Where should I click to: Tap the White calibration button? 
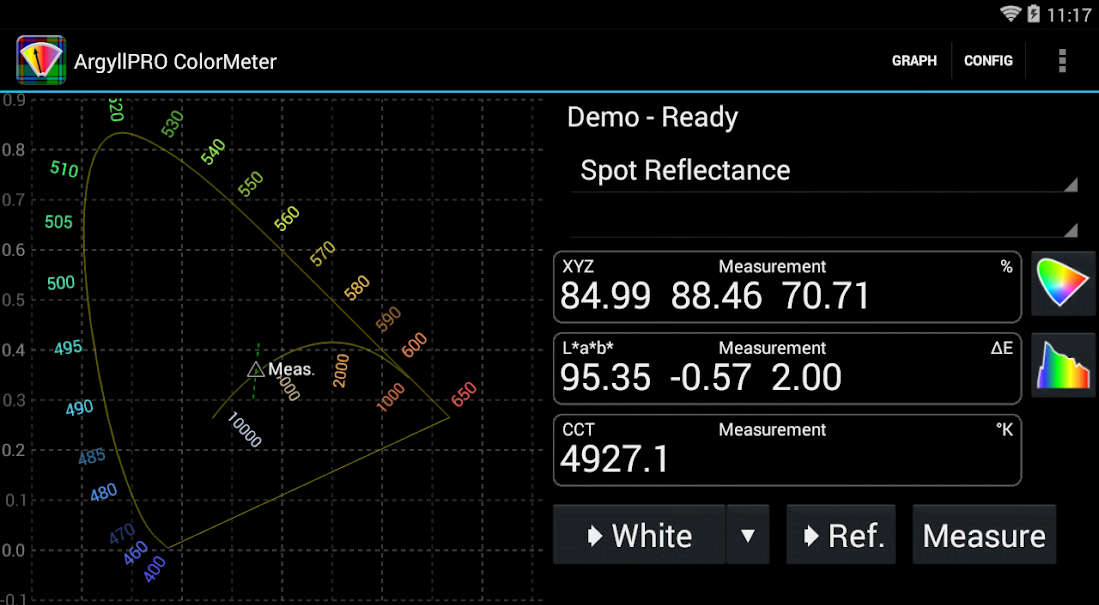pyautogui.click(x=639, y=535)
